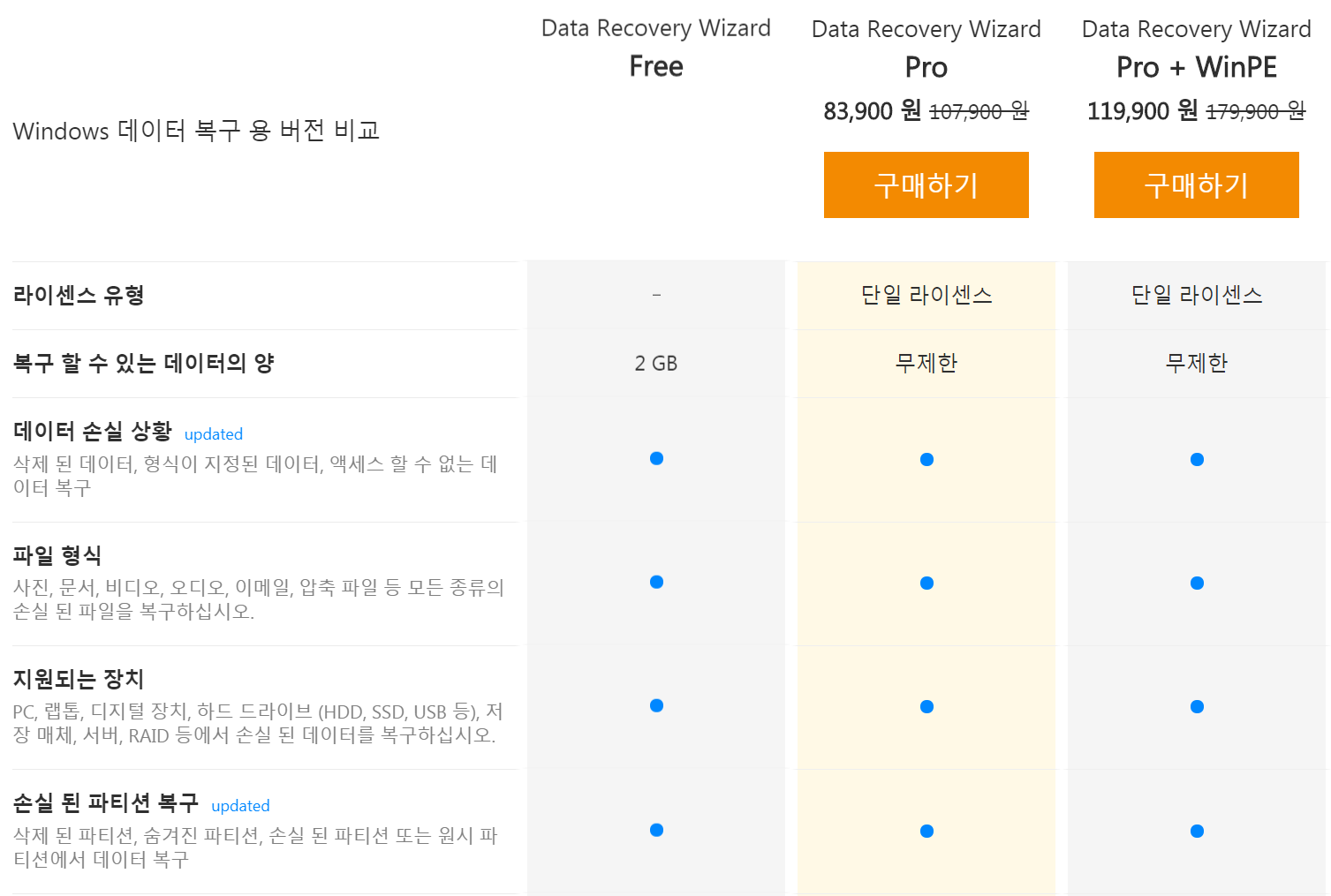Click the 2 GB cell in Free column
Viewport: 1331px width, 896px height.
tap(656, 364)
